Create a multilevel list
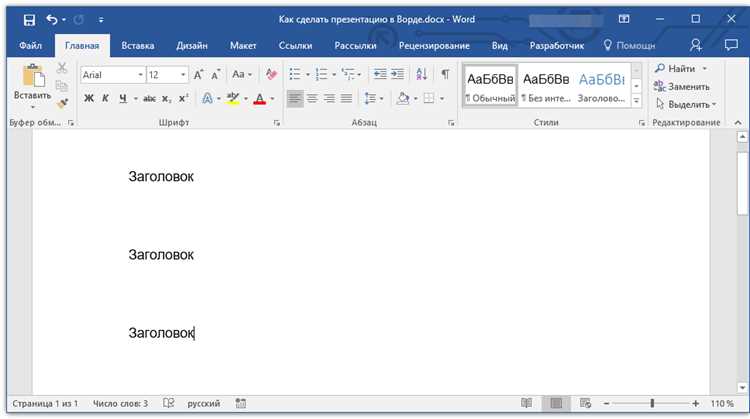 coord(348,74)
